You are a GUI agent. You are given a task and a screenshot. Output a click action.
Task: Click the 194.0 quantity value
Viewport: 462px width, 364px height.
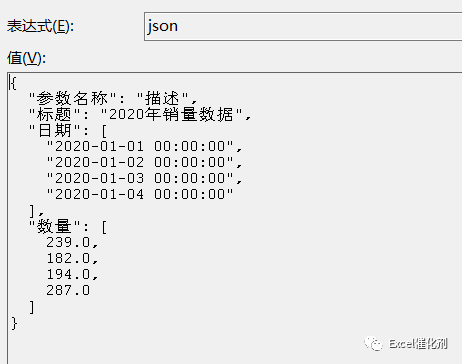pos(68,274)
